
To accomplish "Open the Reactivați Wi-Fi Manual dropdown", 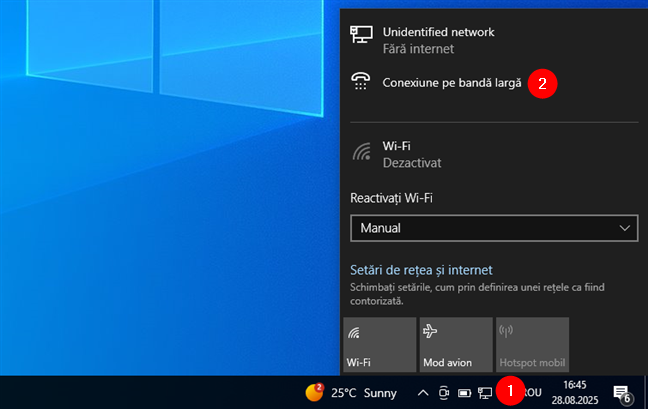I will tap(494, 228).
